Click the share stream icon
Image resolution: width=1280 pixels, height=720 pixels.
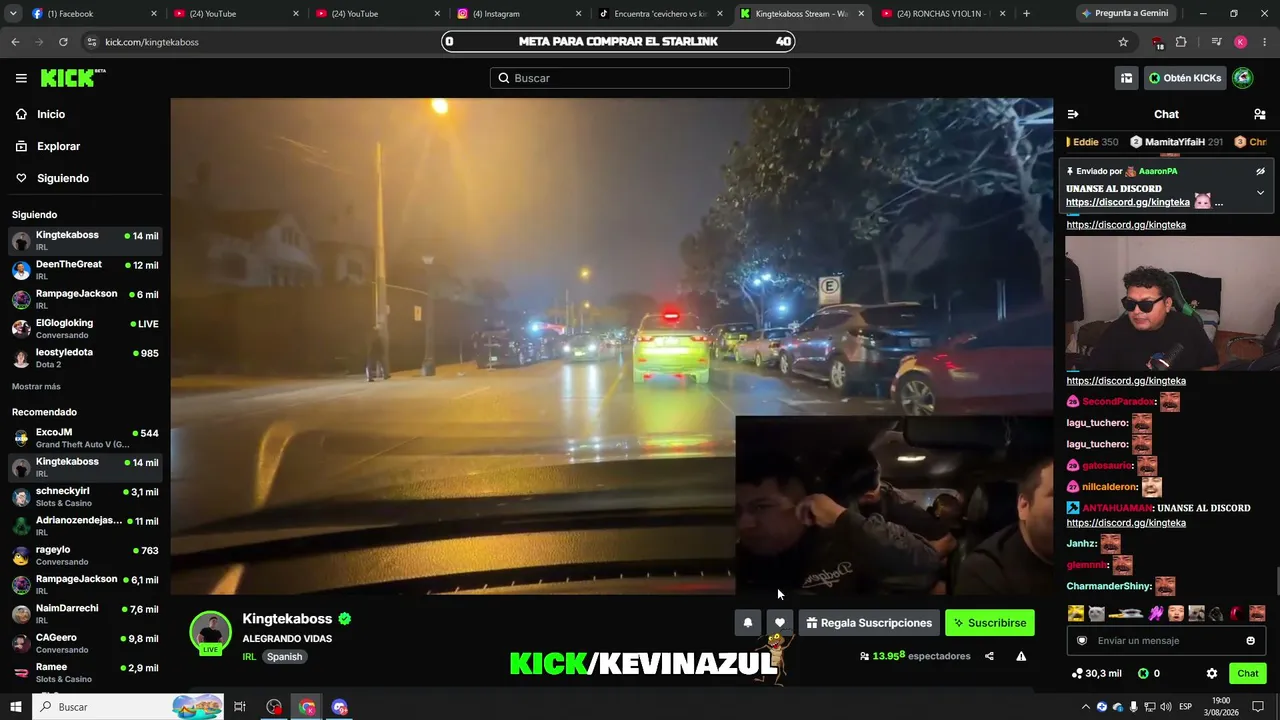(x=989, y=656)
